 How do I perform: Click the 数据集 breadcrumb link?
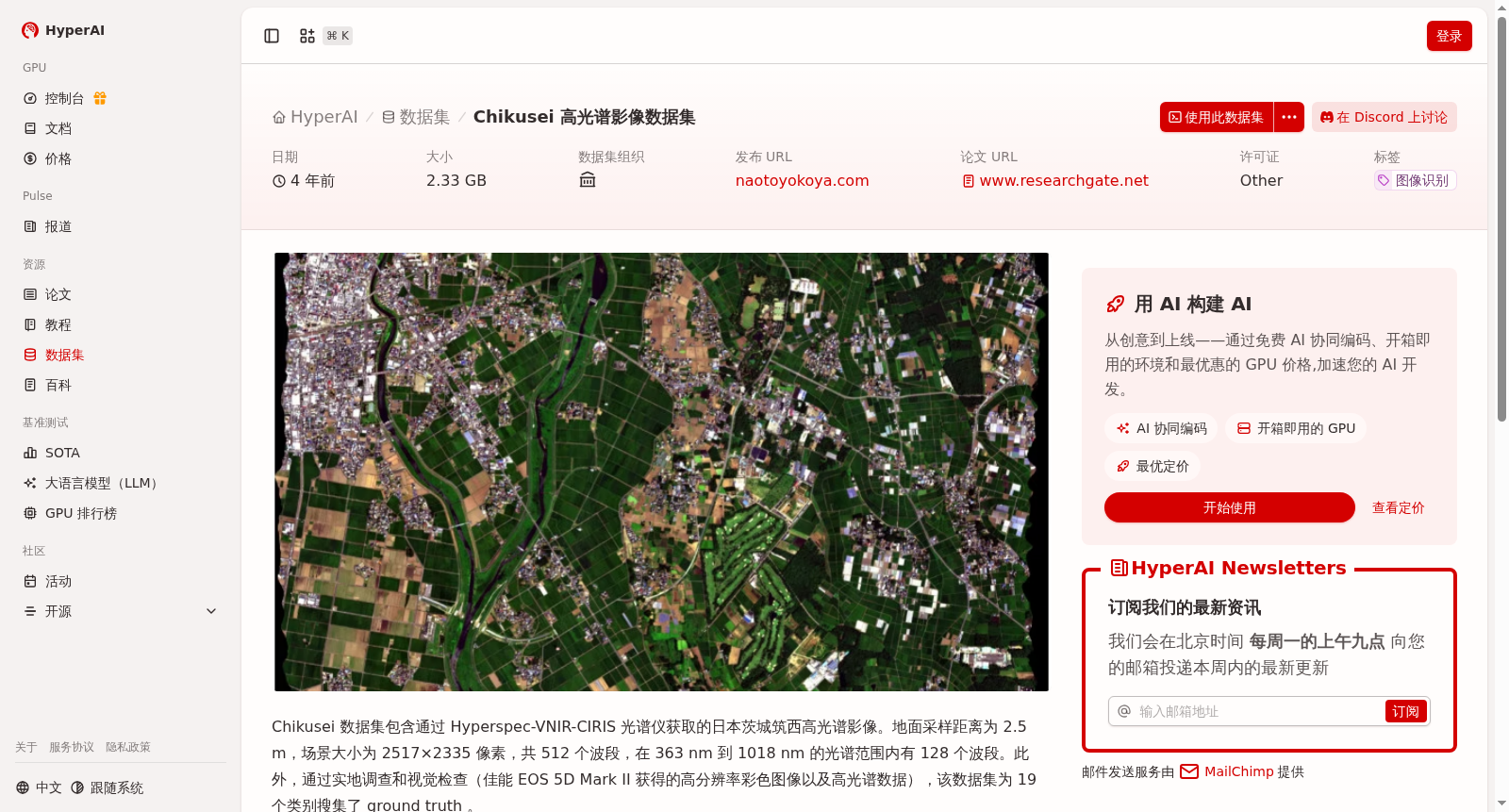tap(416, 117)
